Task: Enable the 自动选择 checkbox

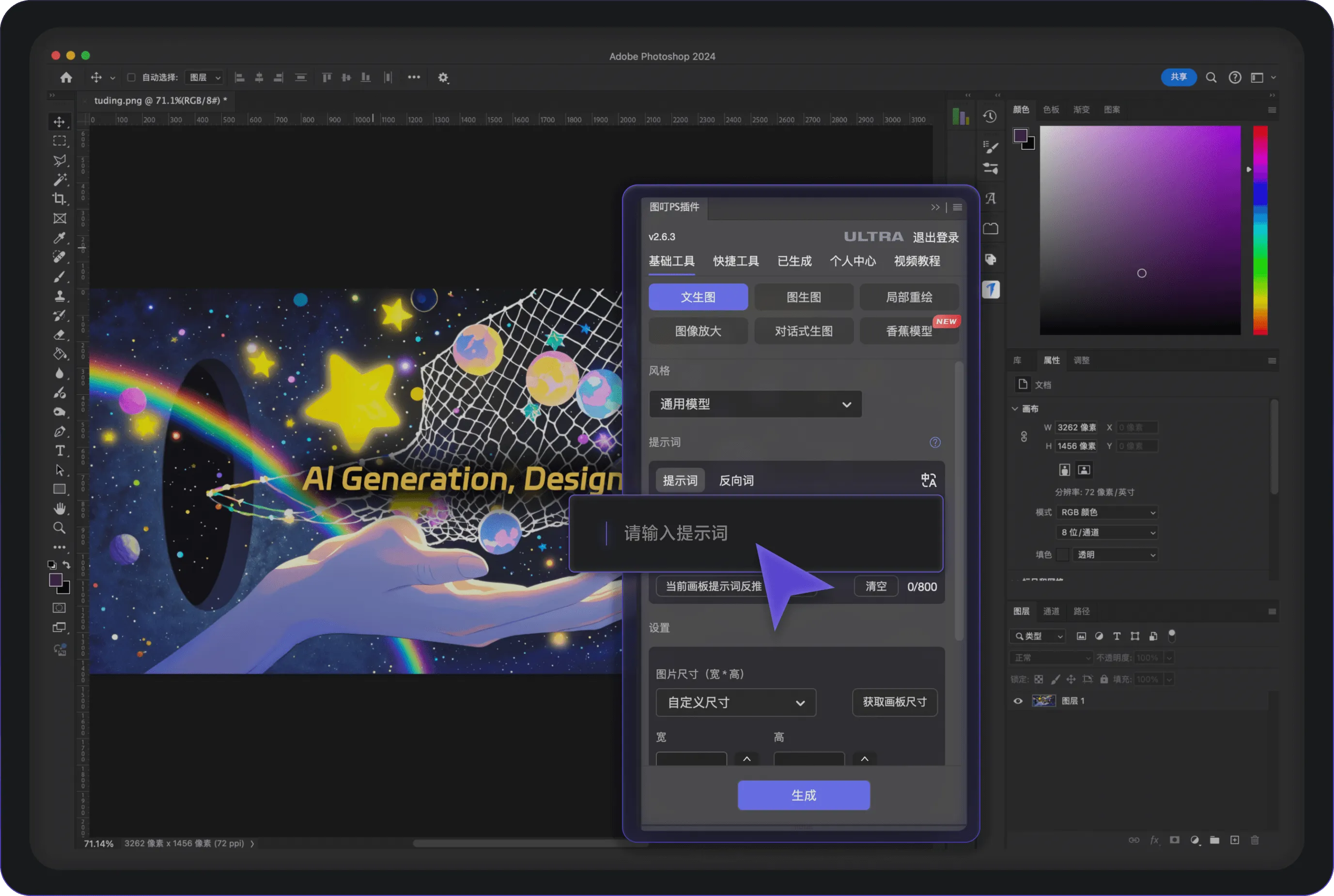Action: (131, 77)
